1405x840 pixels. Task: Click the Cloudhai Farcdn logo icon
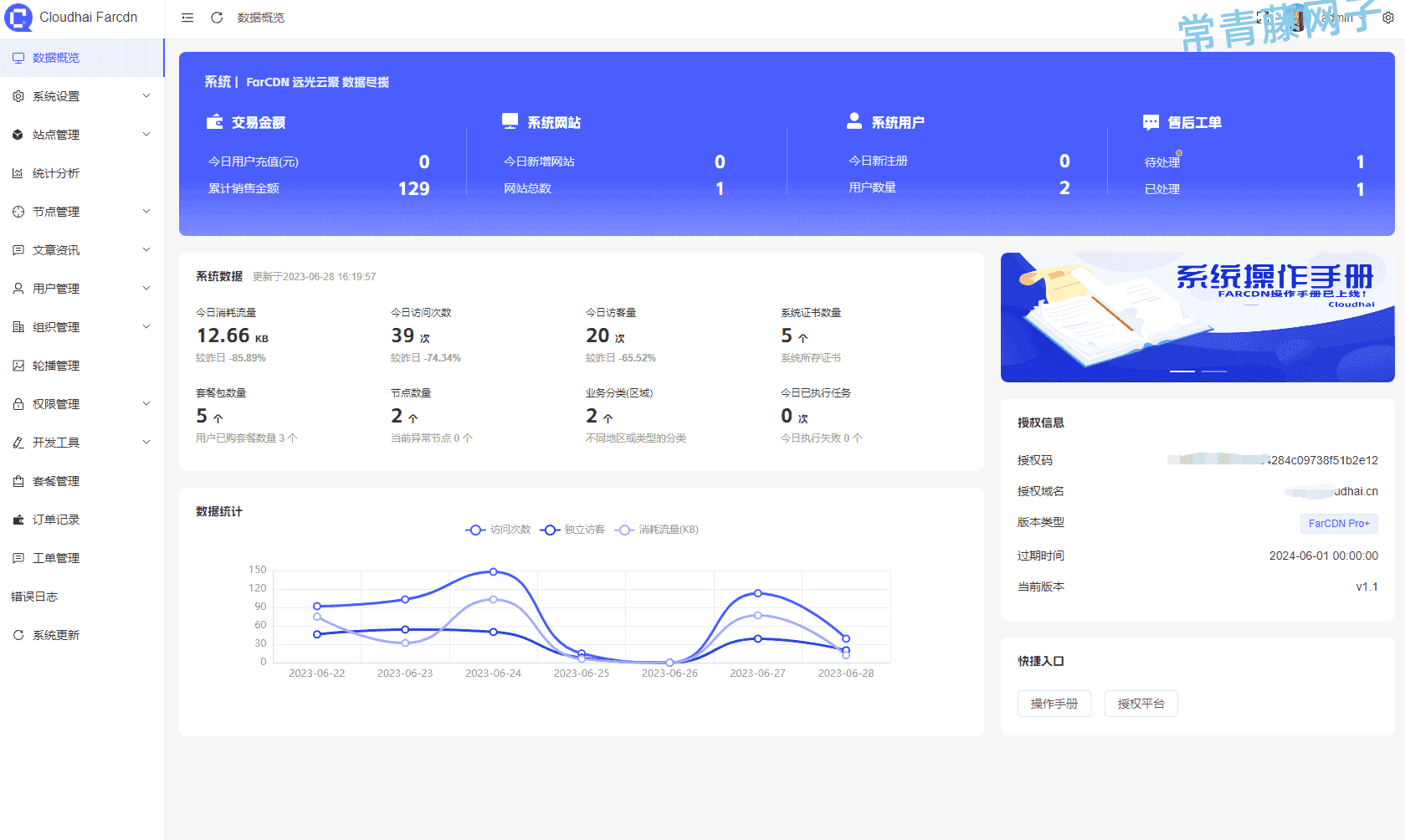pos(18,17)
